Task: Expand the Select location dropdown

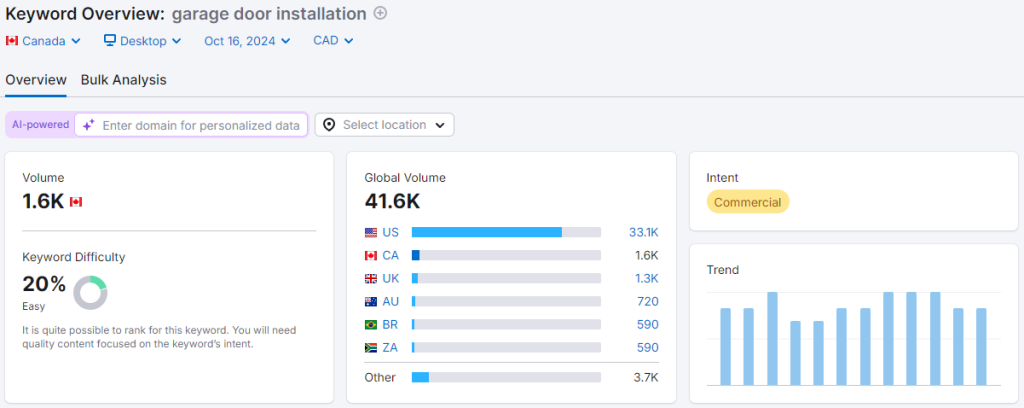Action: pyautogui.click(x=385, y=125)
